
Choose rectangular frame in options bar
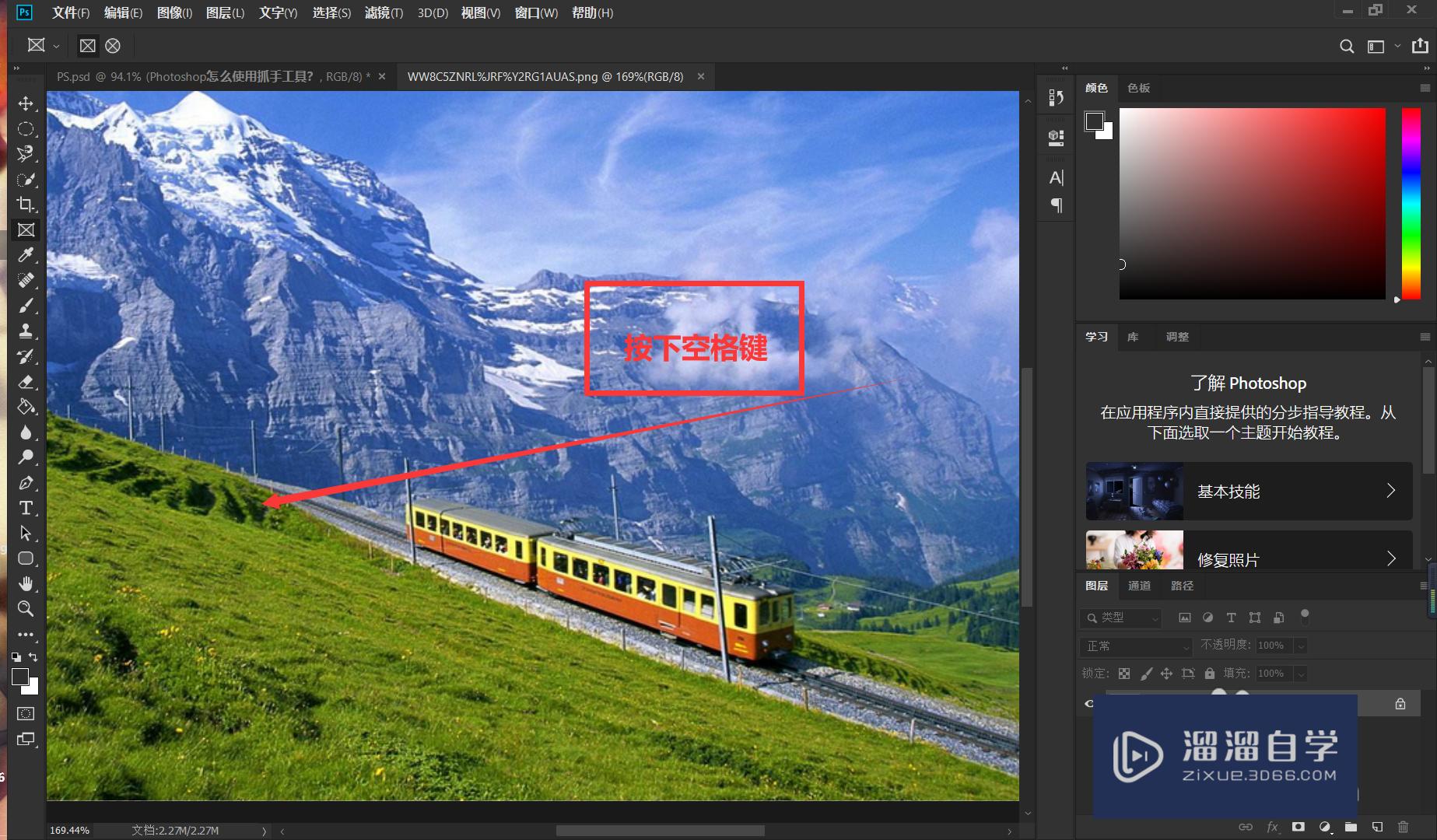88,46
